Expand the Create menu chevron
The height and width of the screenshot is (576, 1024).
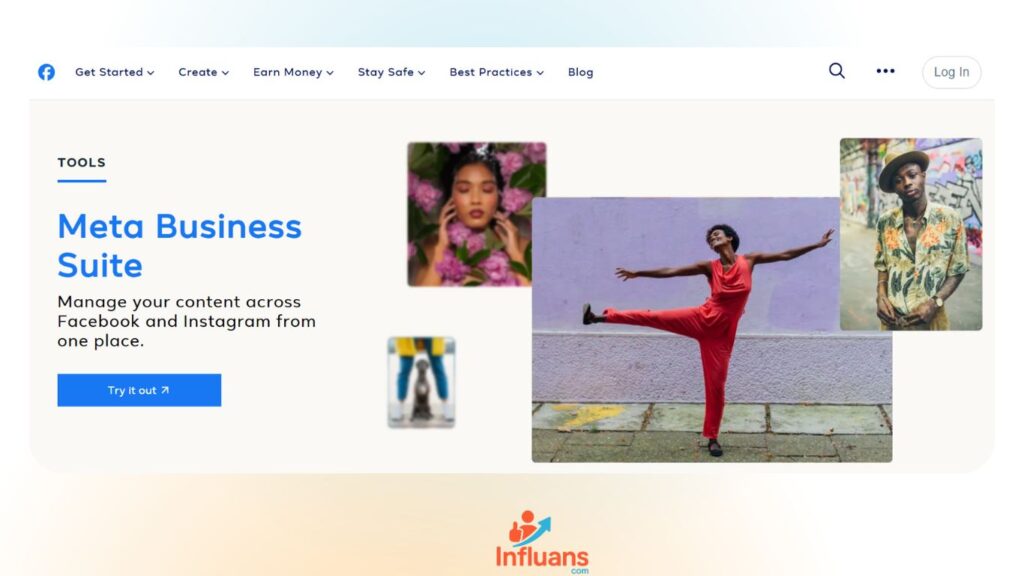point(225,73)
